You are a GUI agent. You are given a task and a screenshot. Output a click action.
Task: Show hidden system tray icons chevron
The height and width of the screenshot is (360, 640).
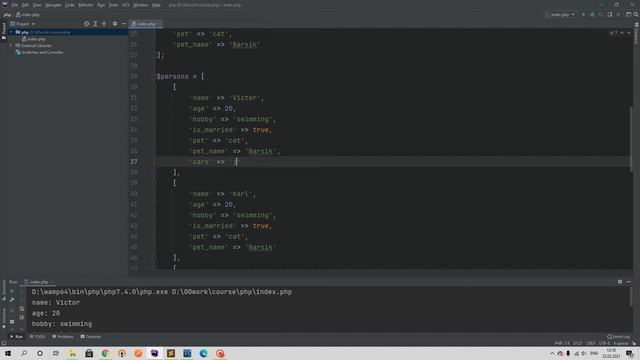coord(552,353)
